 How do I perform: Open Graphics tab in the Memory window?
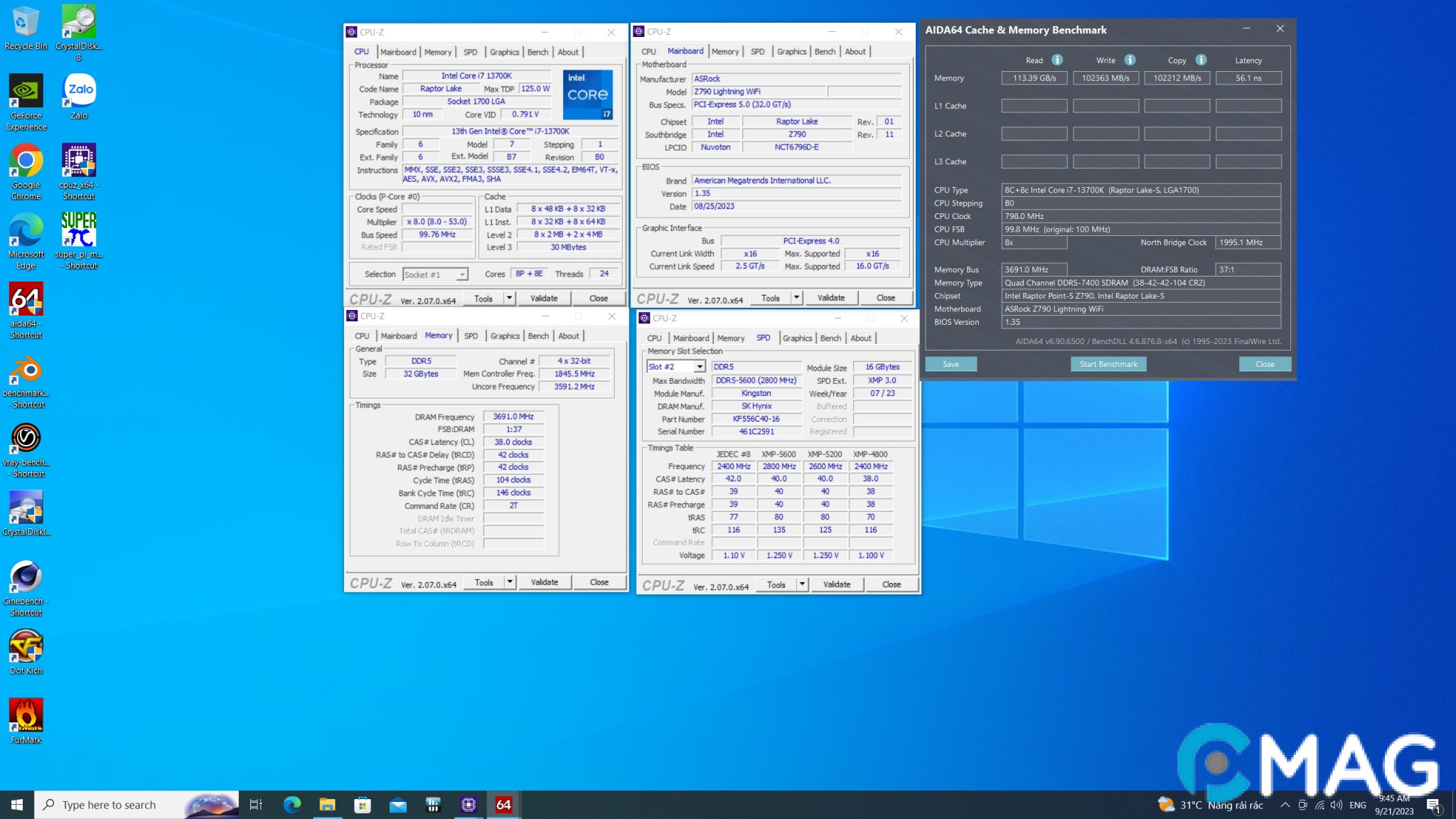pos(505,336)
